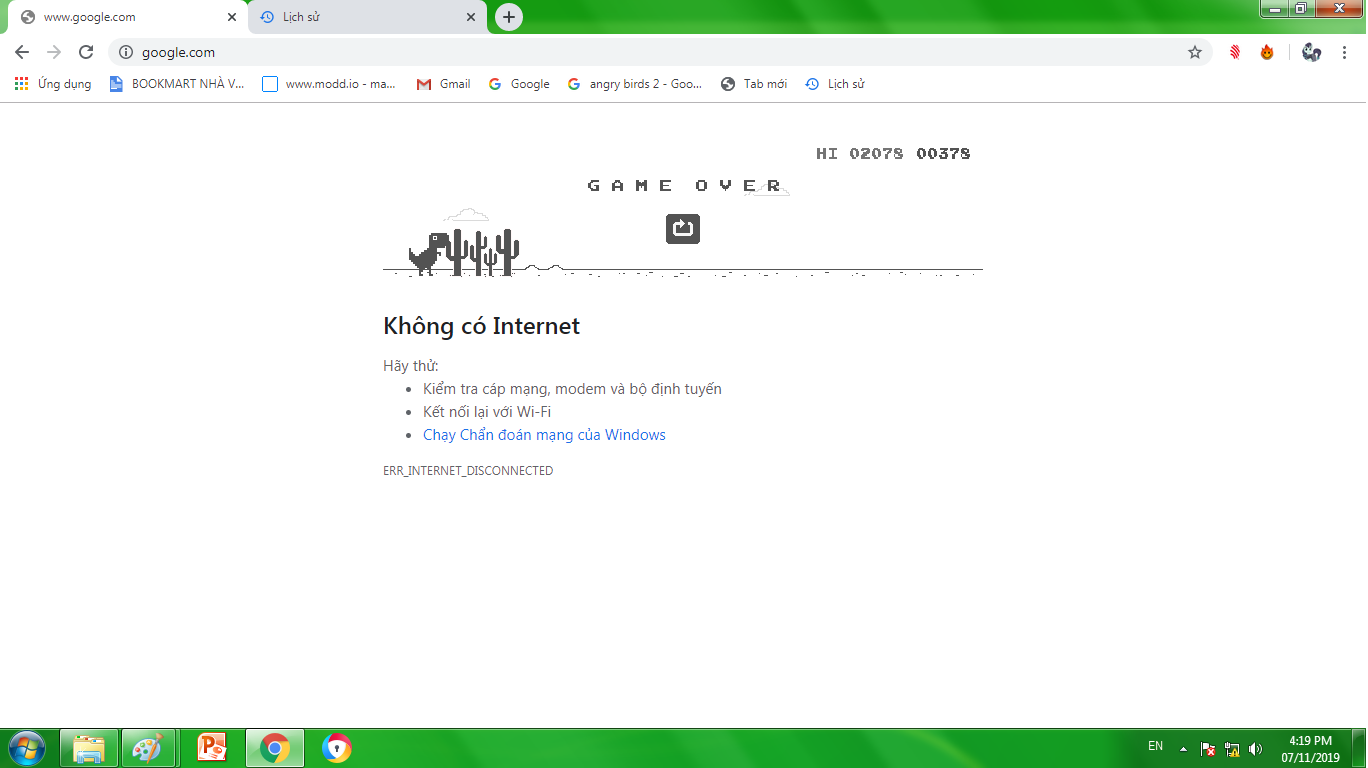Open Paint from the taskbar
Image resolution: width=1368 pixels, height=768 pixels.
148,748
